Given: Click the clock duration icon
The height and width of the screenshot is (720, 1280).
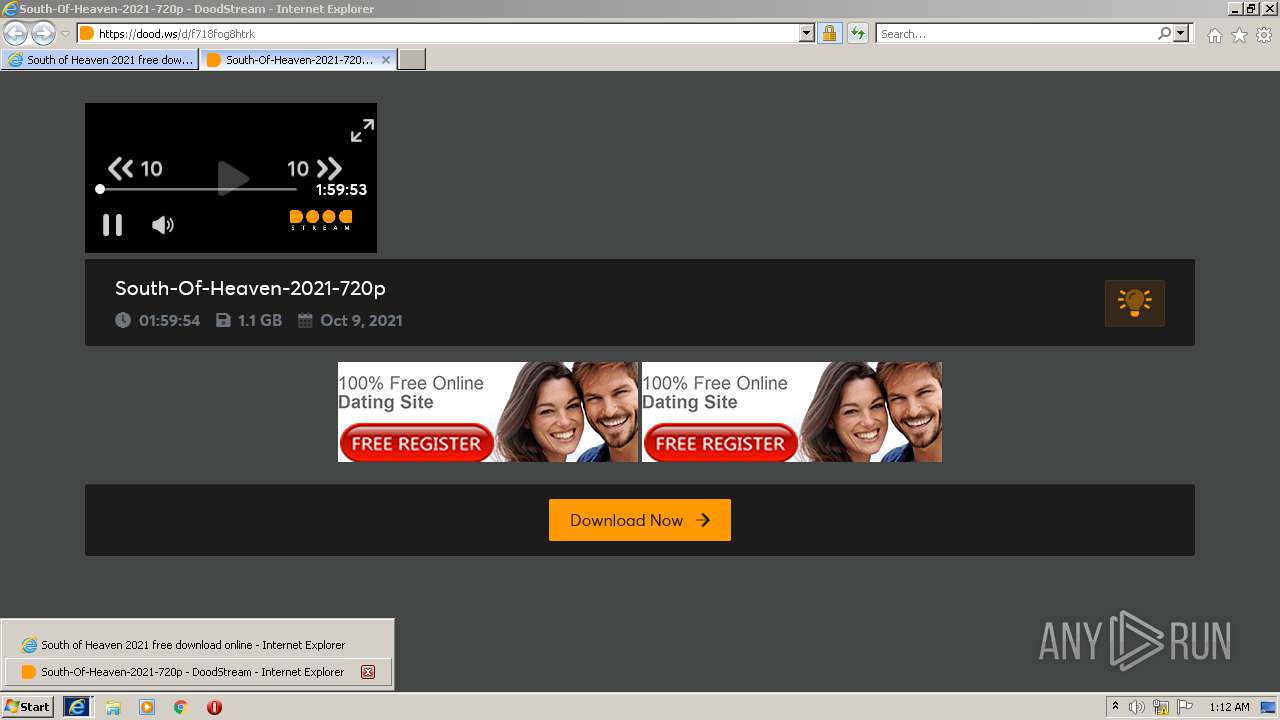Looking at the screenshot, I should pyautogui.click(x=123, y=321).
